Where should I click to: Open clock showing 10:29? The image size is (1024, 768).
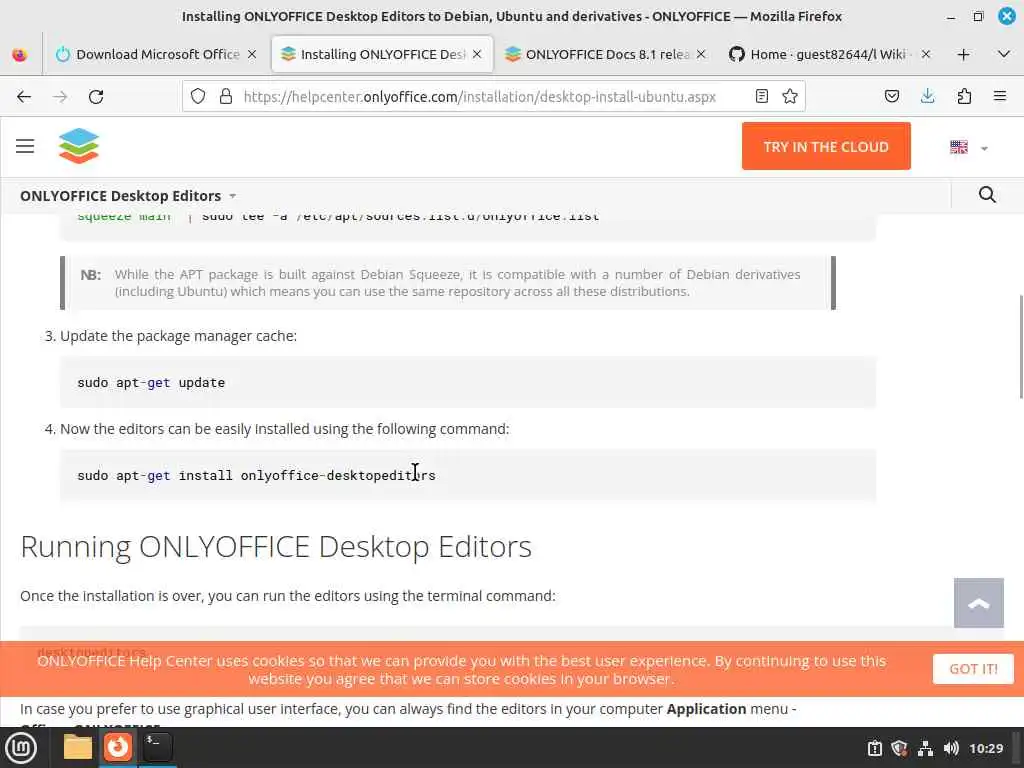coord(985,748)
